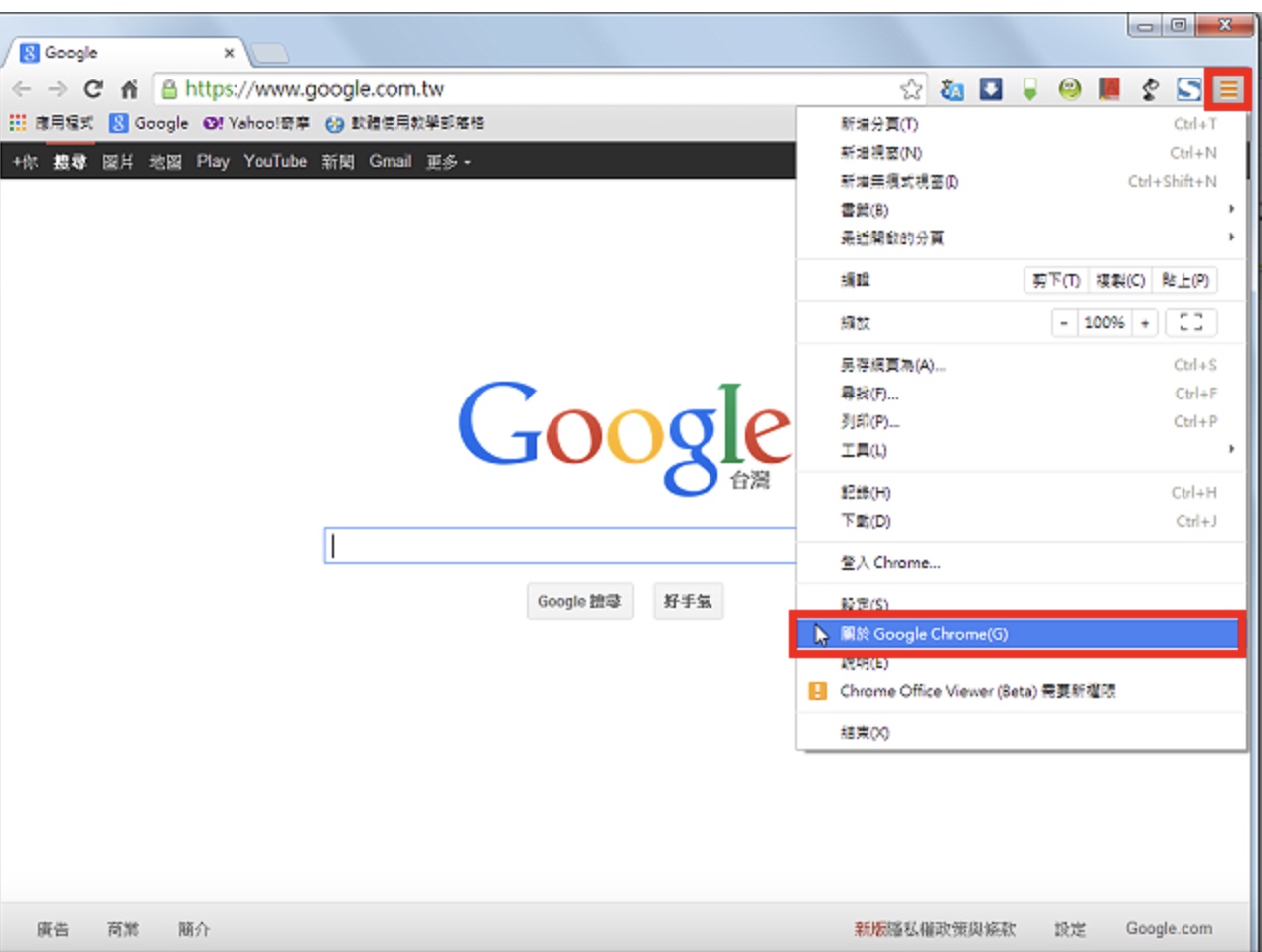This screenshot has width=1262, height=952.
Task: Click the green padlock security icon
Action: [x=169, y=89]
